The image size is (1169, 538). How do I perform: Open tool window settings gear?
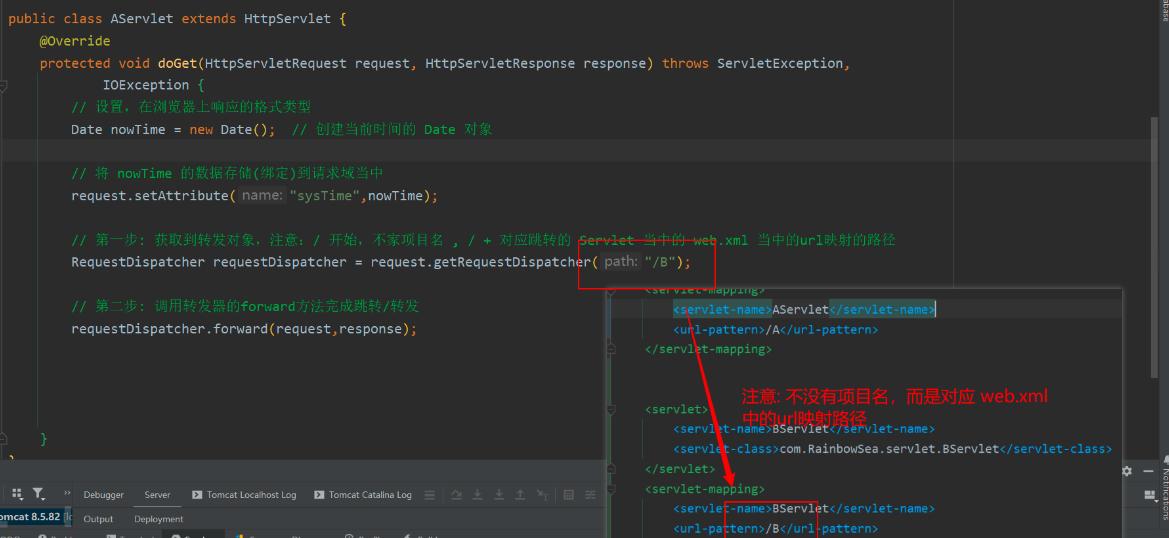(1127, 471)
